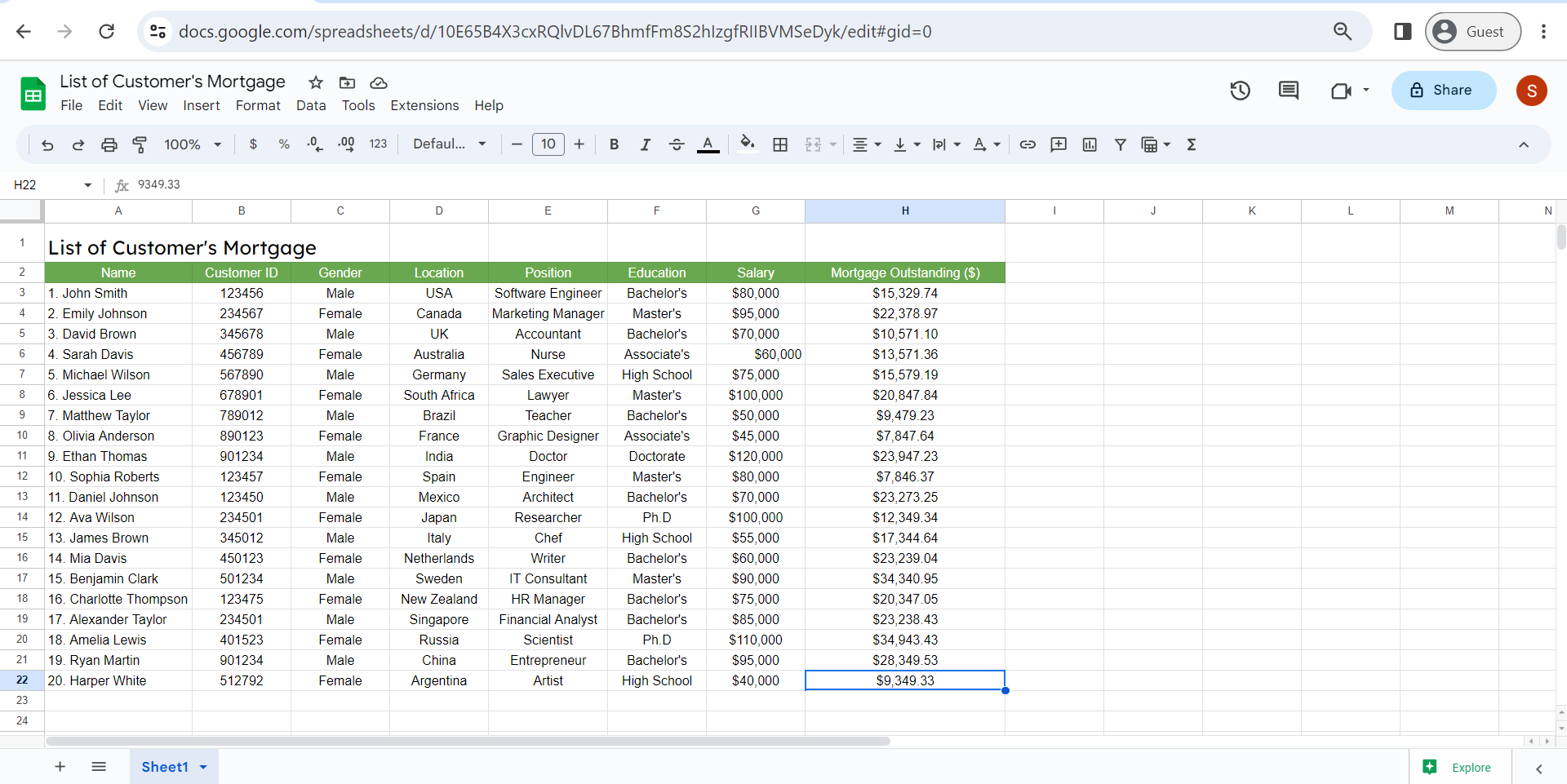Expand the Sheet1 tab options arrow

pos(203,767)
